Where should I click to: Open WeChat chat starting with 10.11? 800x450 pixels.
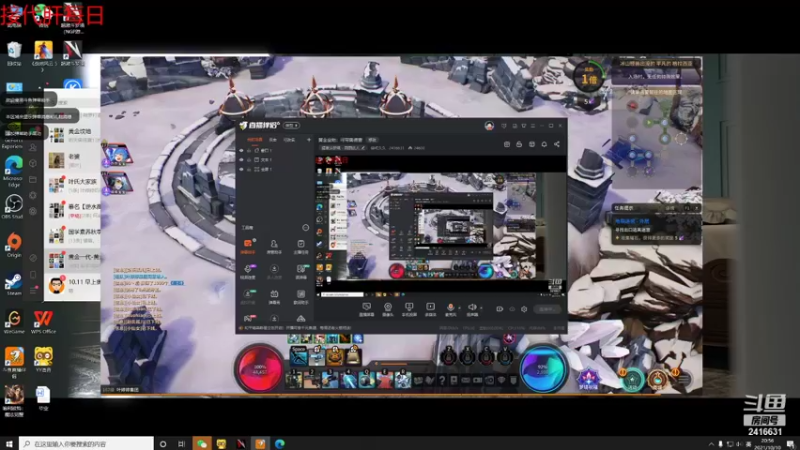[72, 285]
